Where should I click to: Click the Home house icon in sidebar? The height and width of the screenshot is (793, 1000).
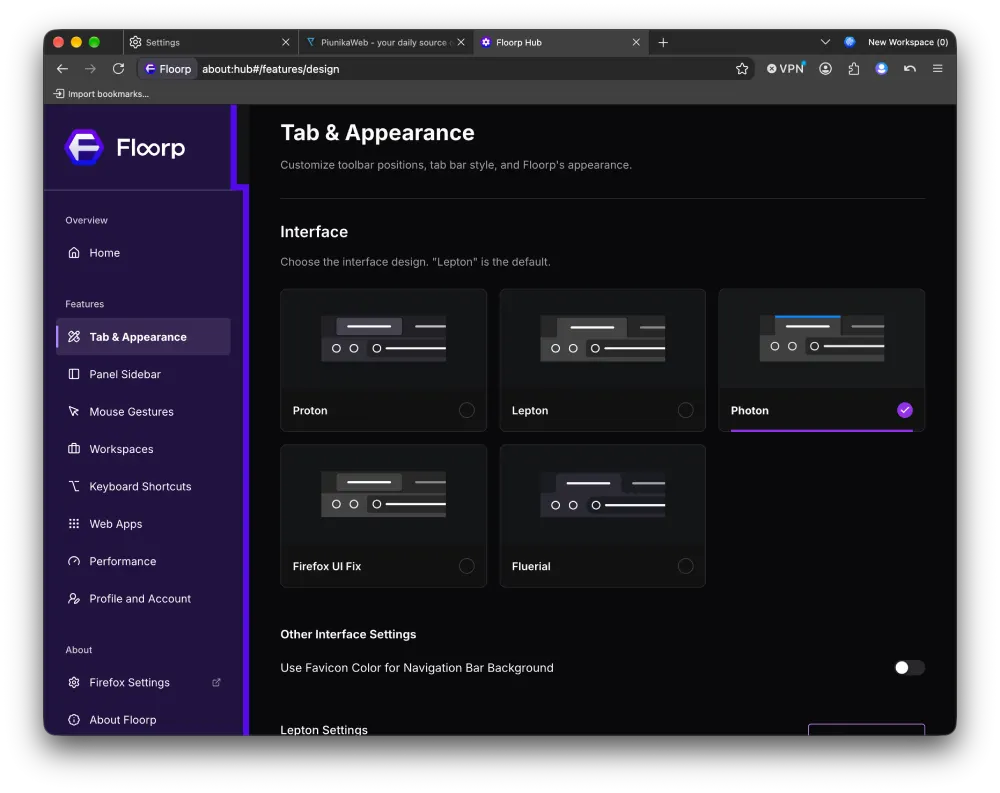pyautogui.click(x=74, y=253)
